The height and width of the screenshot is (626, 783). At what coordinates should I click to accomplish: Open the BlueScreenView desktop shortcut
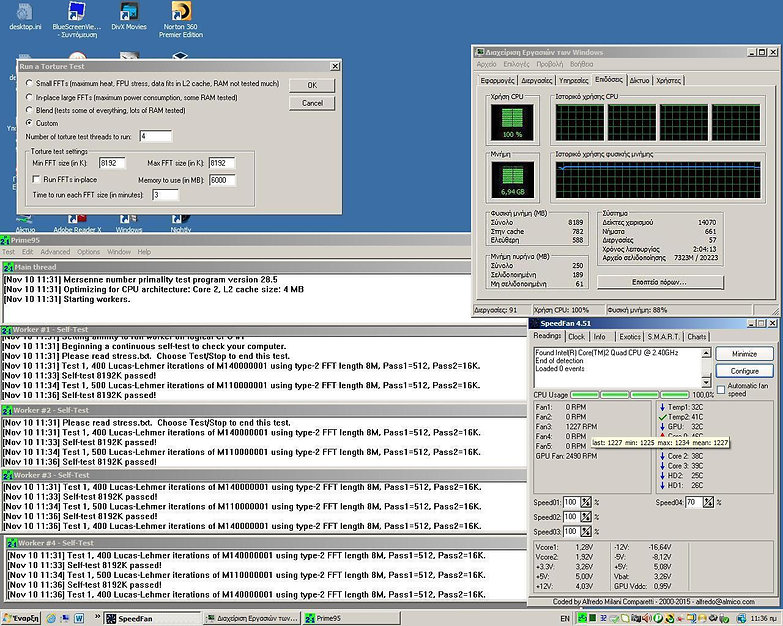75,13
